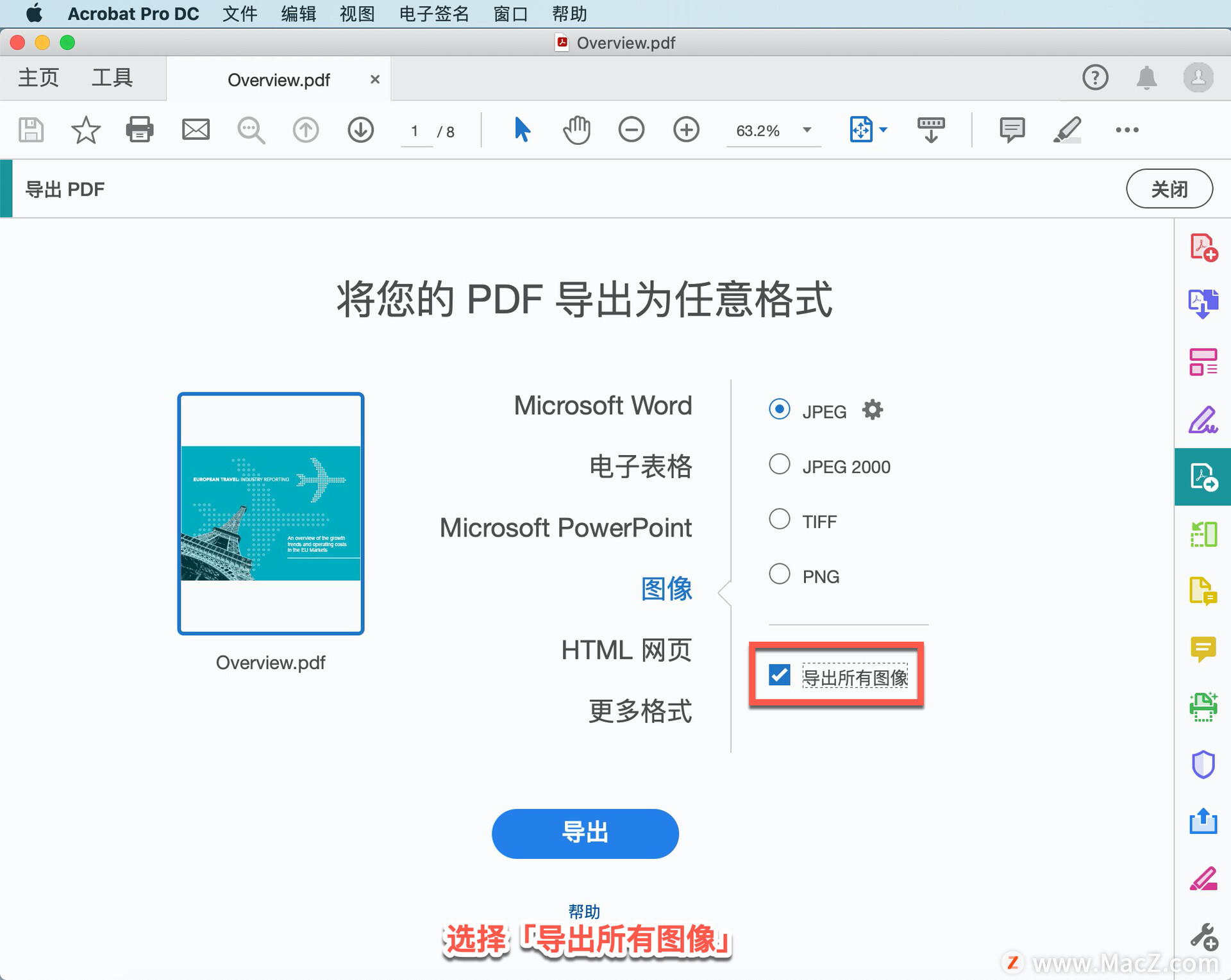Click the JPEG settings gear icon
The image size is (1231, 980).
pyautogui.click(x=872, y=410)
